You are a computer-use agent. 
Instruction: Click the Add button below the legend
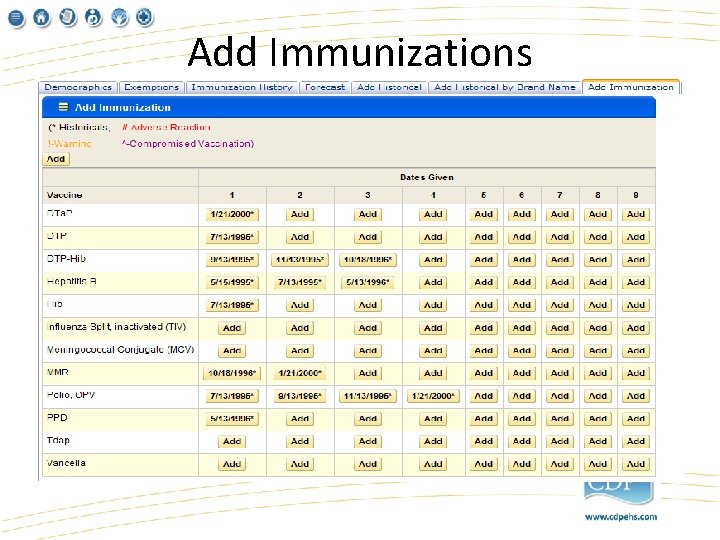pos(56,159)
